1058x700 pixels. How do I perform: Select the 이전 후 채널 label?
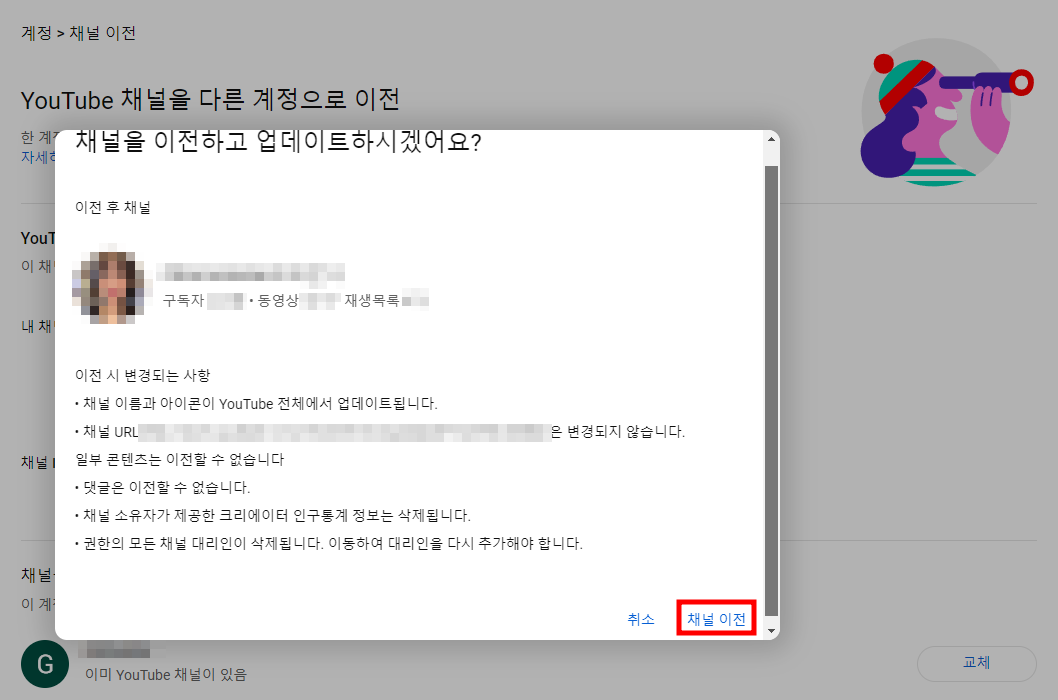113,207
